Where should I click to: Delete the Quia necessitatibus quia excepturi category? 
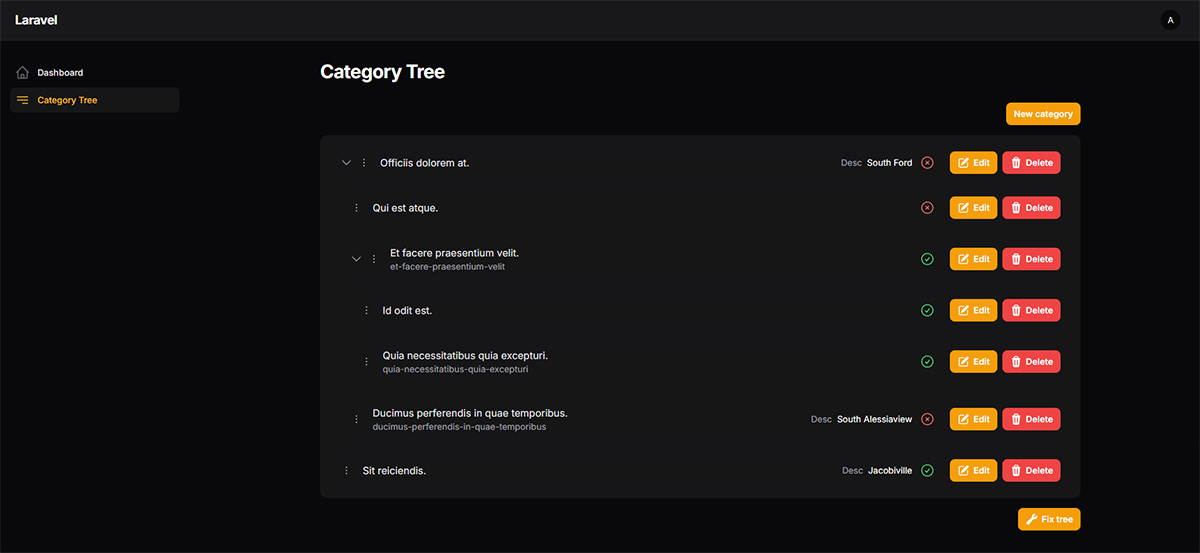click(x=1031, y=362)
